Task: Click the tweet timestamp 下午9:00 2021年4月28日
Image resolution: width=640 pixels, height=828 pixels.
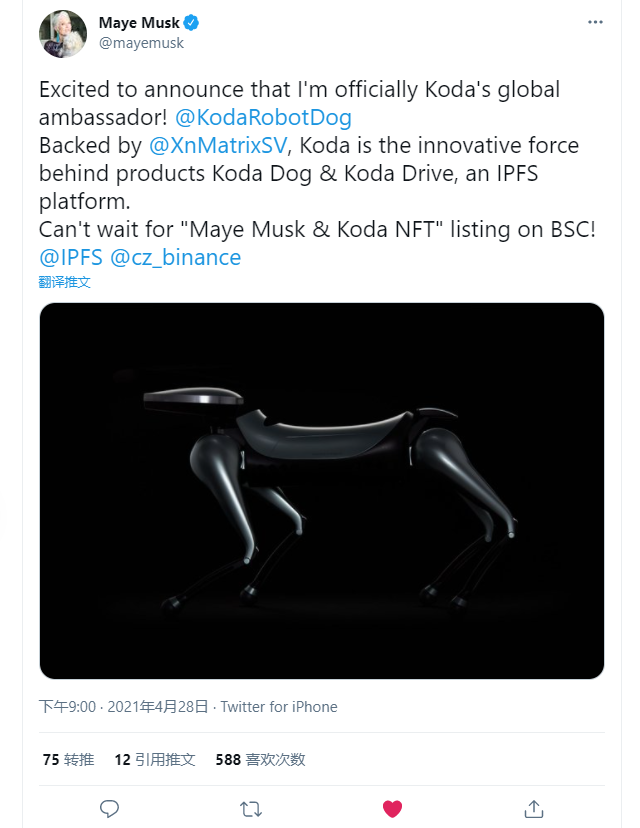Action: tap(124, 707)
